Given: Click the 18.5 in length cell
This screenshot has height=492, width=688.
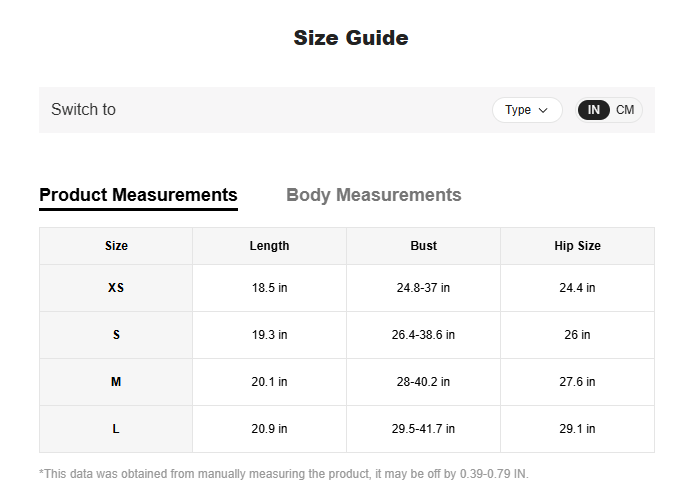Looking at the screenshot, I should 269,288.
